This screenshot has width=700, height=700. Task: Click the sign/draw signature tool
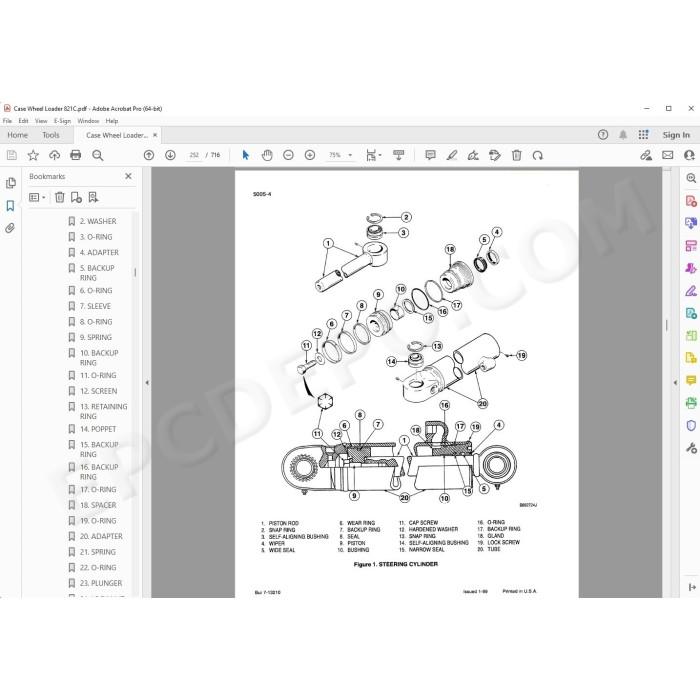(x=473, y=155)
